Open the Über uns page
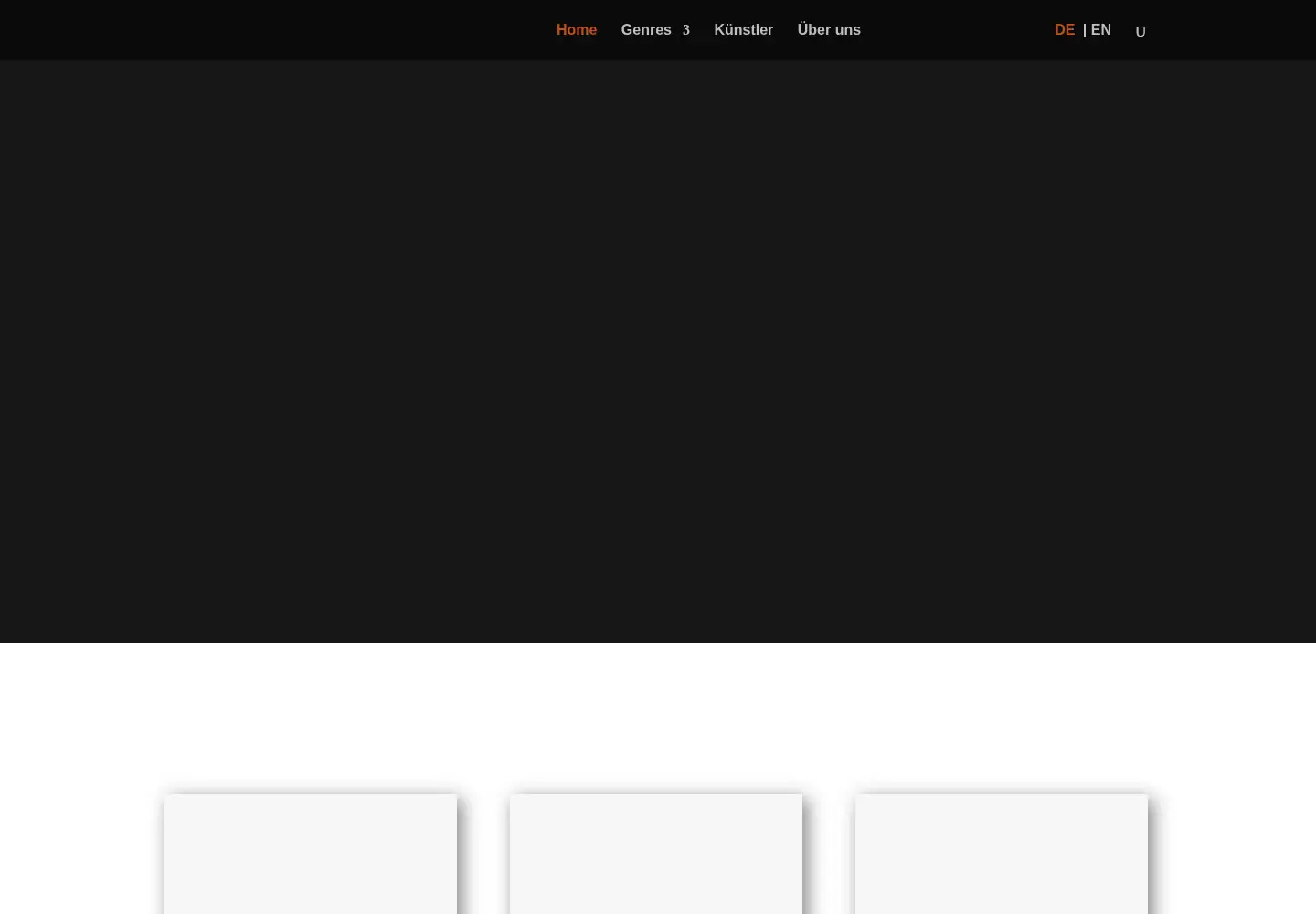The image size is (1316, 914). pyautogui.click(x=829, y=30)
